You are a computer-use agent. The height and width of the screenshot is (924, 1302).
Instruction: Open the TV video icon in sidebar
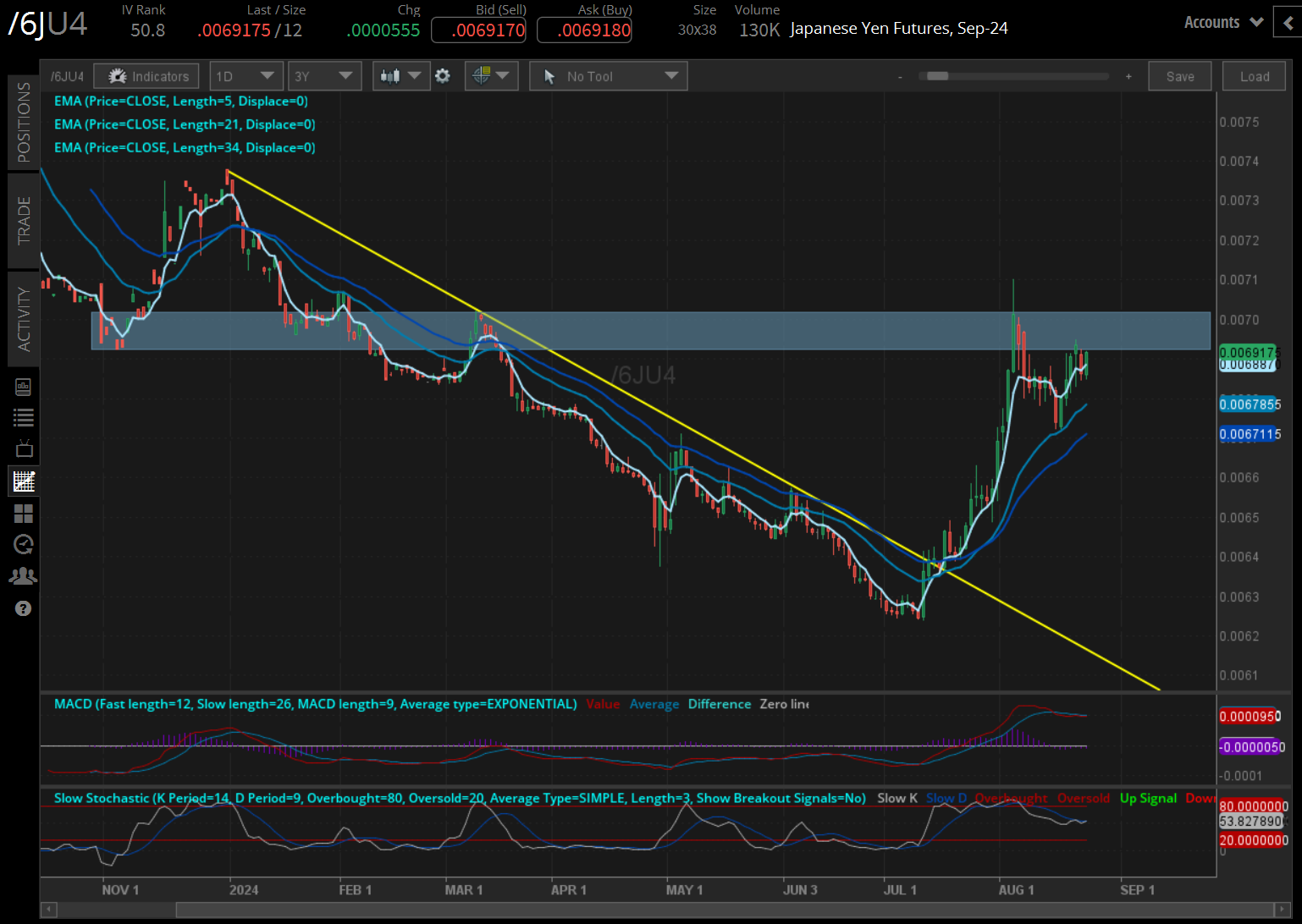24,448
